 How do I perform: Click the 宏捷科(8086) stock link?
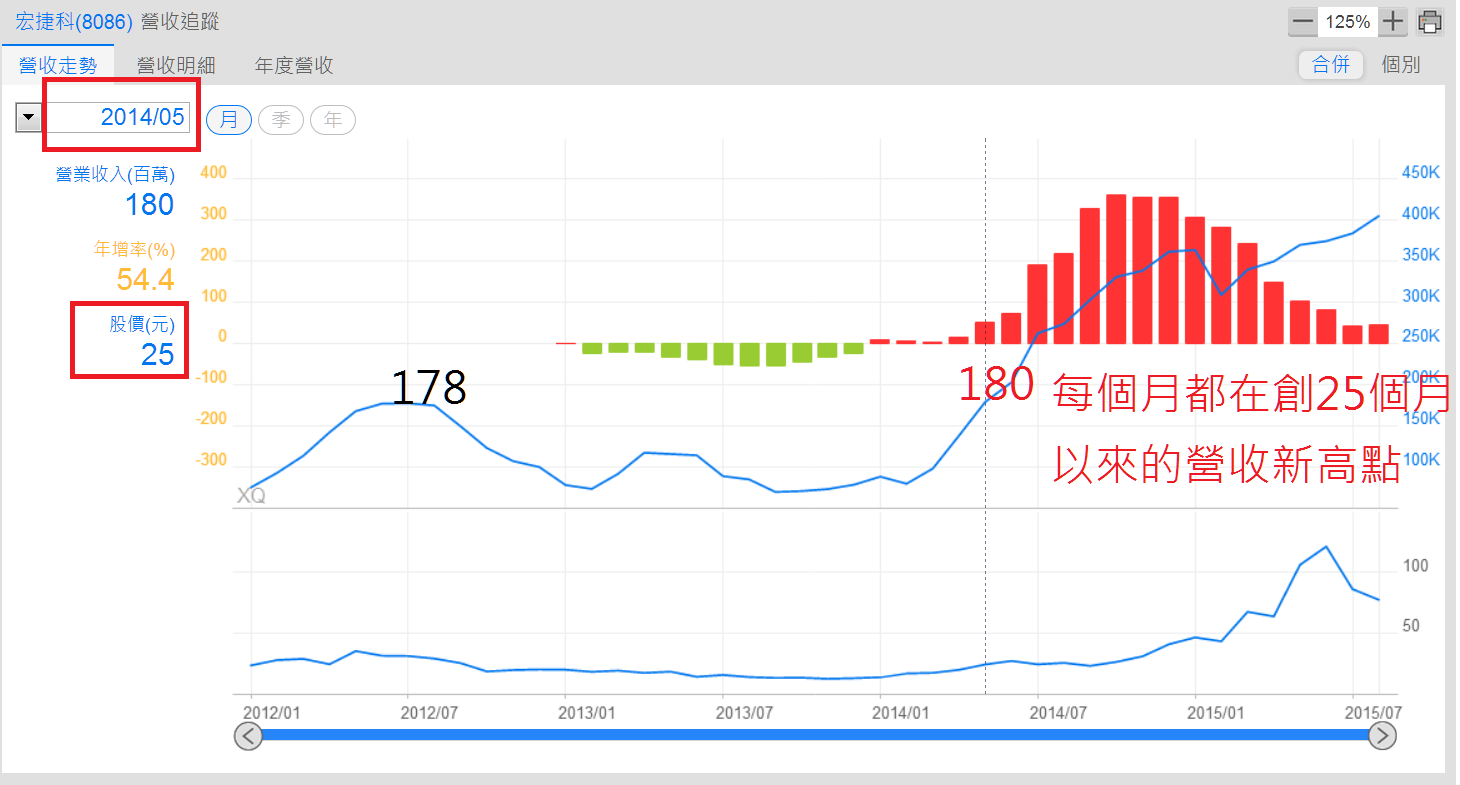[x=67, y=21]
